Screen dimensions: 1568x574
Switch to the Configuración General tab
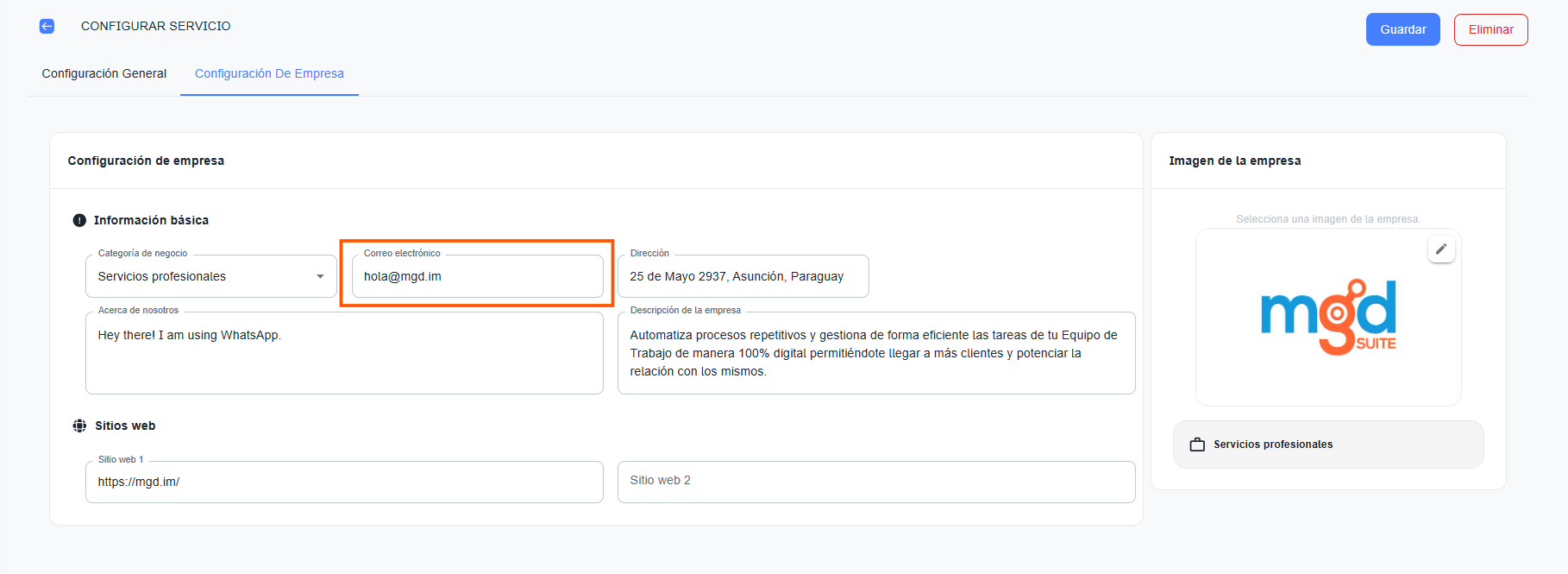pyautogui.click(x=104, y=73)
